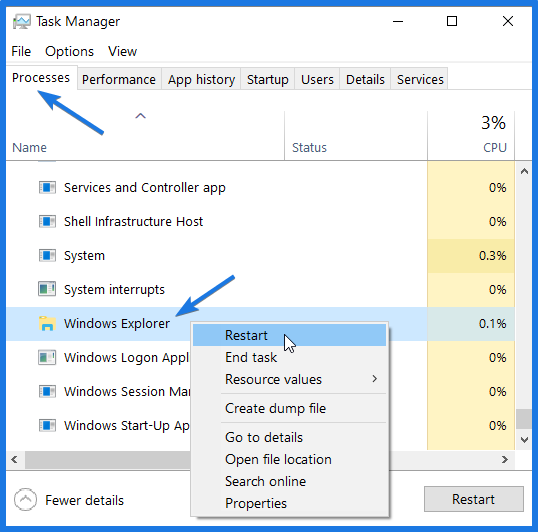
Task: Select the Windows Logon Appl row
Action: [x=260, y=357]
